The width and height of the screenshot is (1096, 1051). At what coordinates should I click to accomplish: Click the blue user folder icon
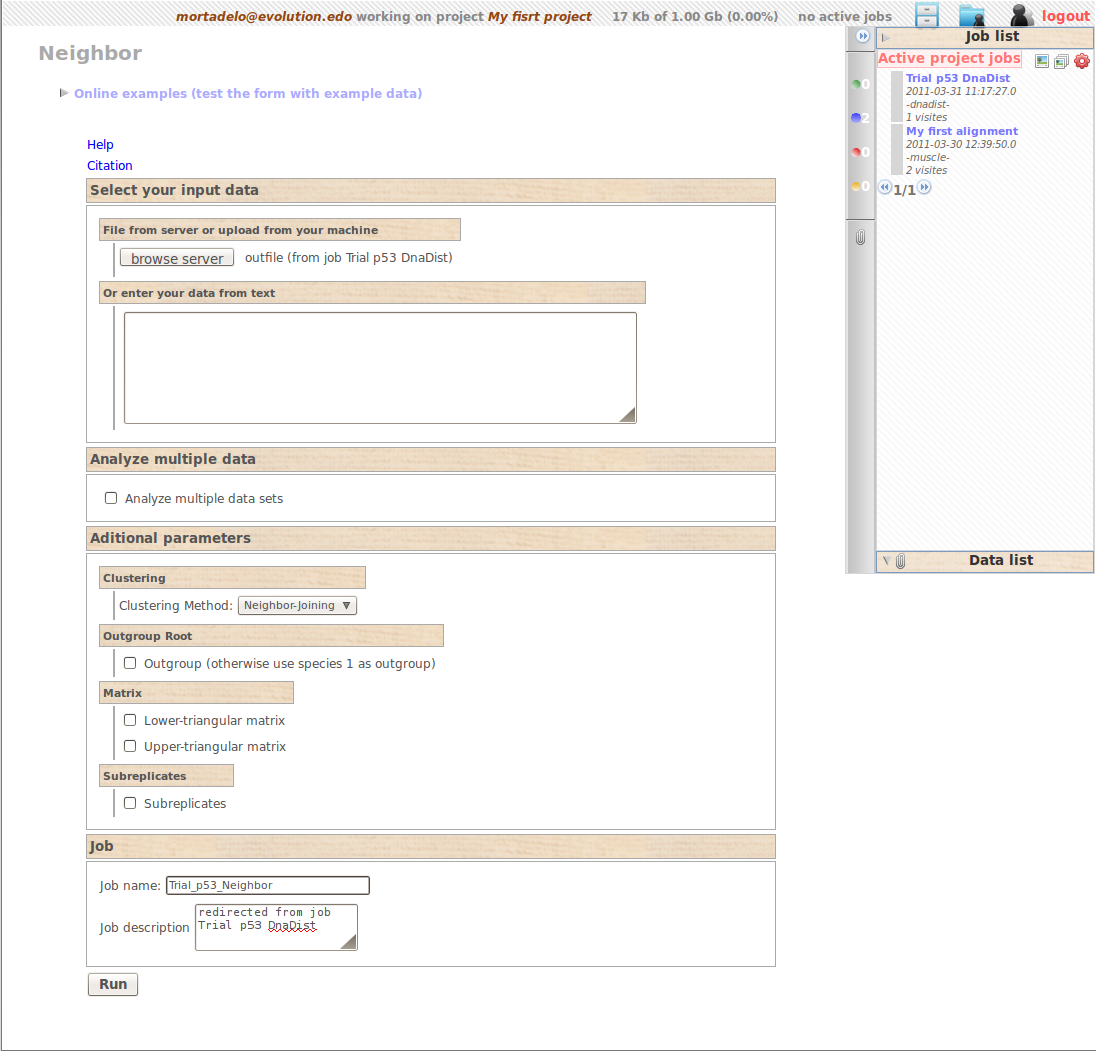pyautogui.click(x=971, y=15)
